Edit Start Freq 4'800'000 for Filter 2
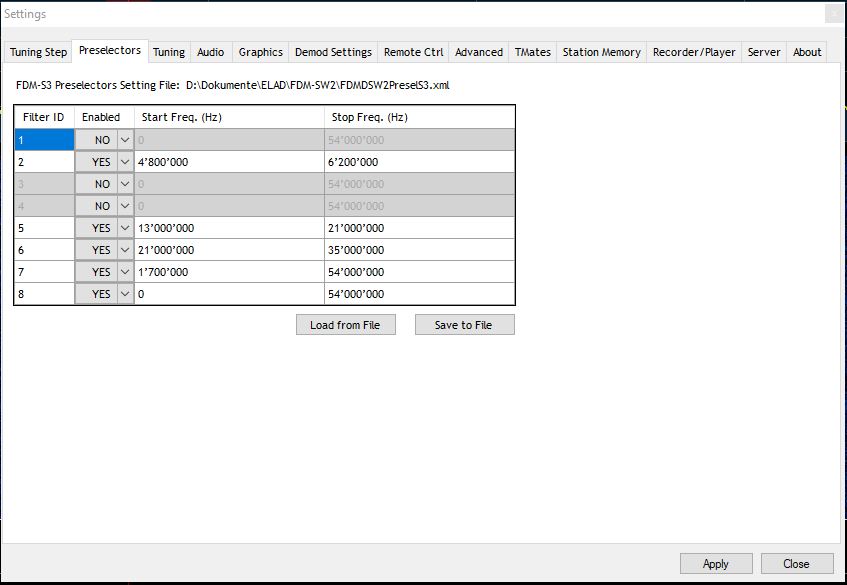This screenshot has width=847, height=585. [x=228, y=162]
